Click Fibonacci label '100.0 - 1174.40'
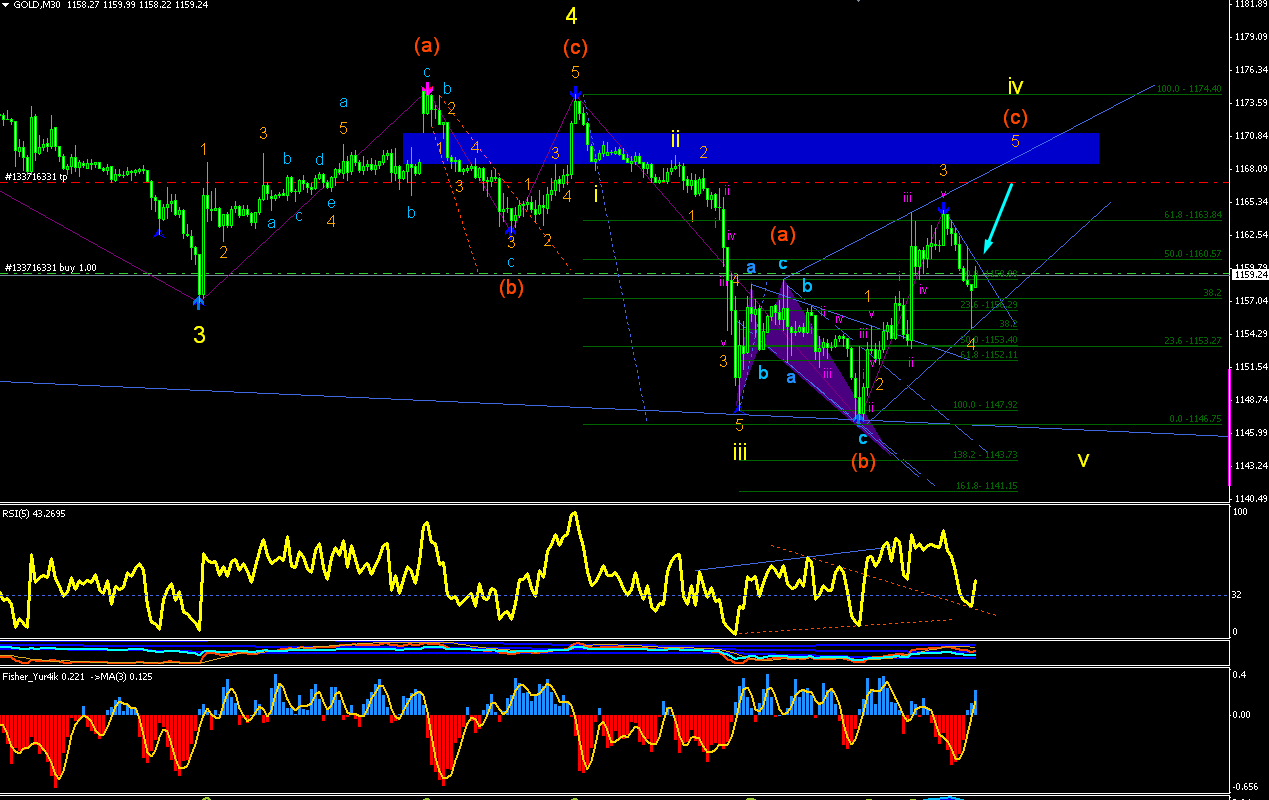 click(1189, 89)
